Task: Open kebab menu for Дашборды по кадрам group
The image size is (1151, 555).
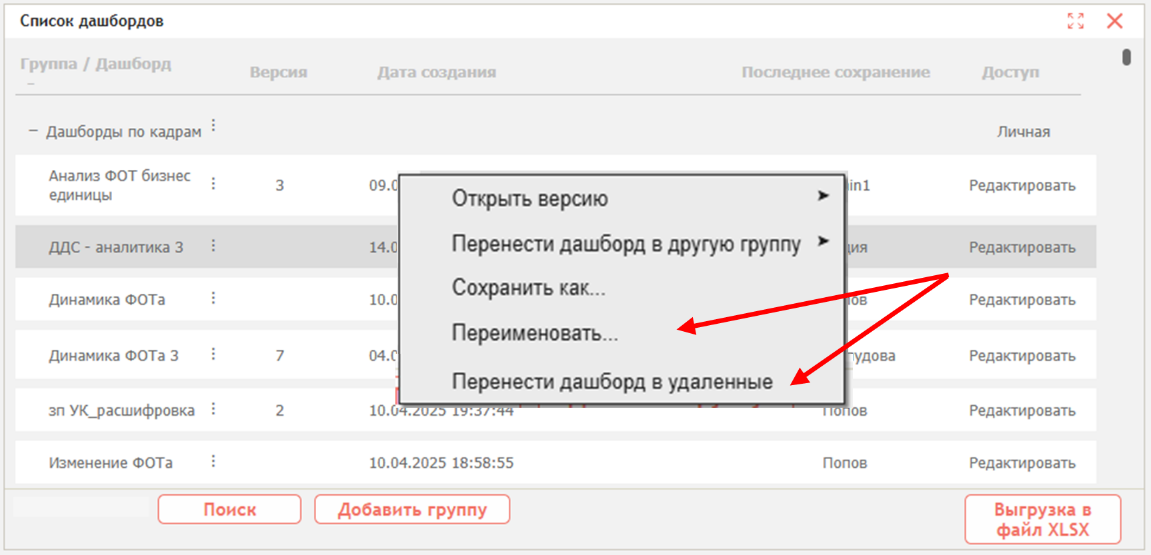Action: coord(214,126)
